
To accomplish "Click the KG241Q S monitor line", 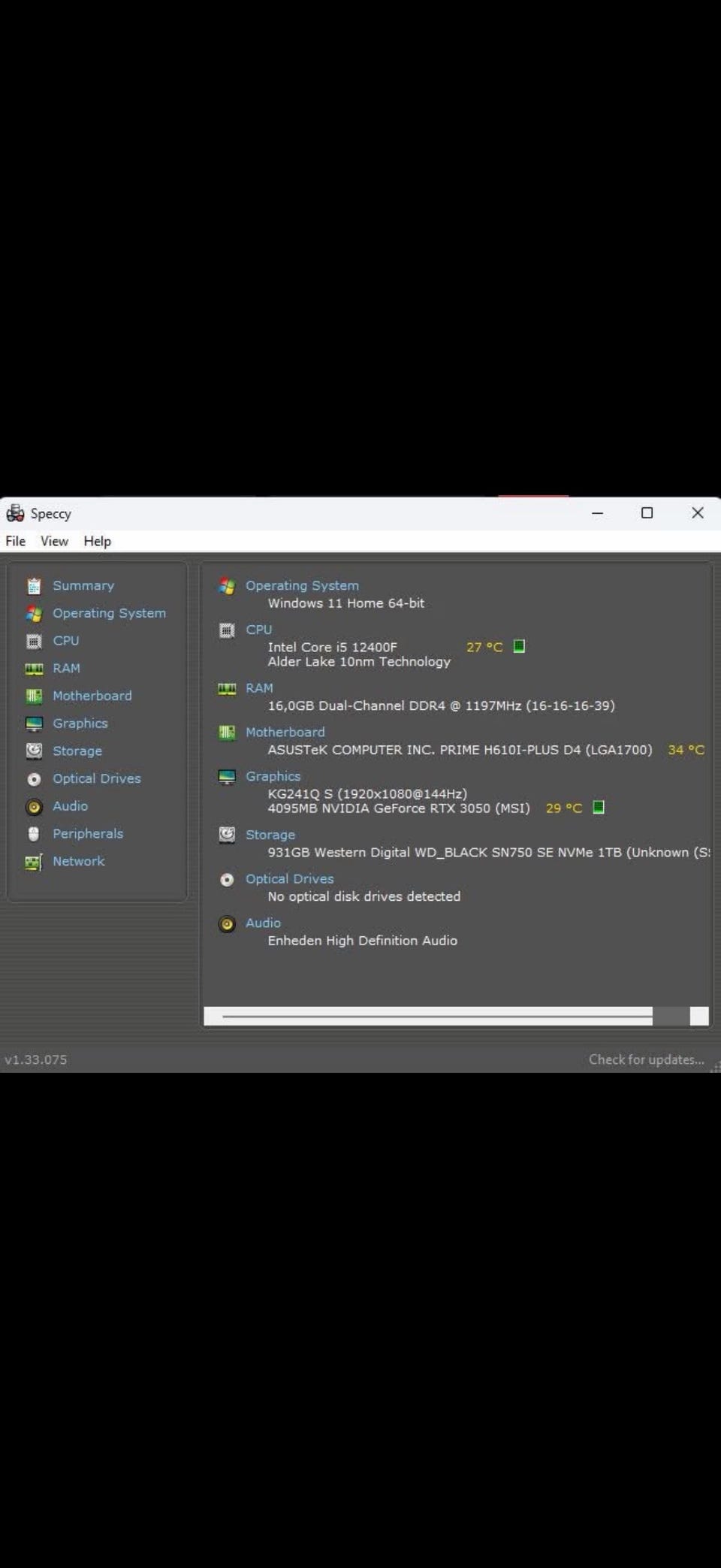I will pyautogui.click(x=367, y=794).
